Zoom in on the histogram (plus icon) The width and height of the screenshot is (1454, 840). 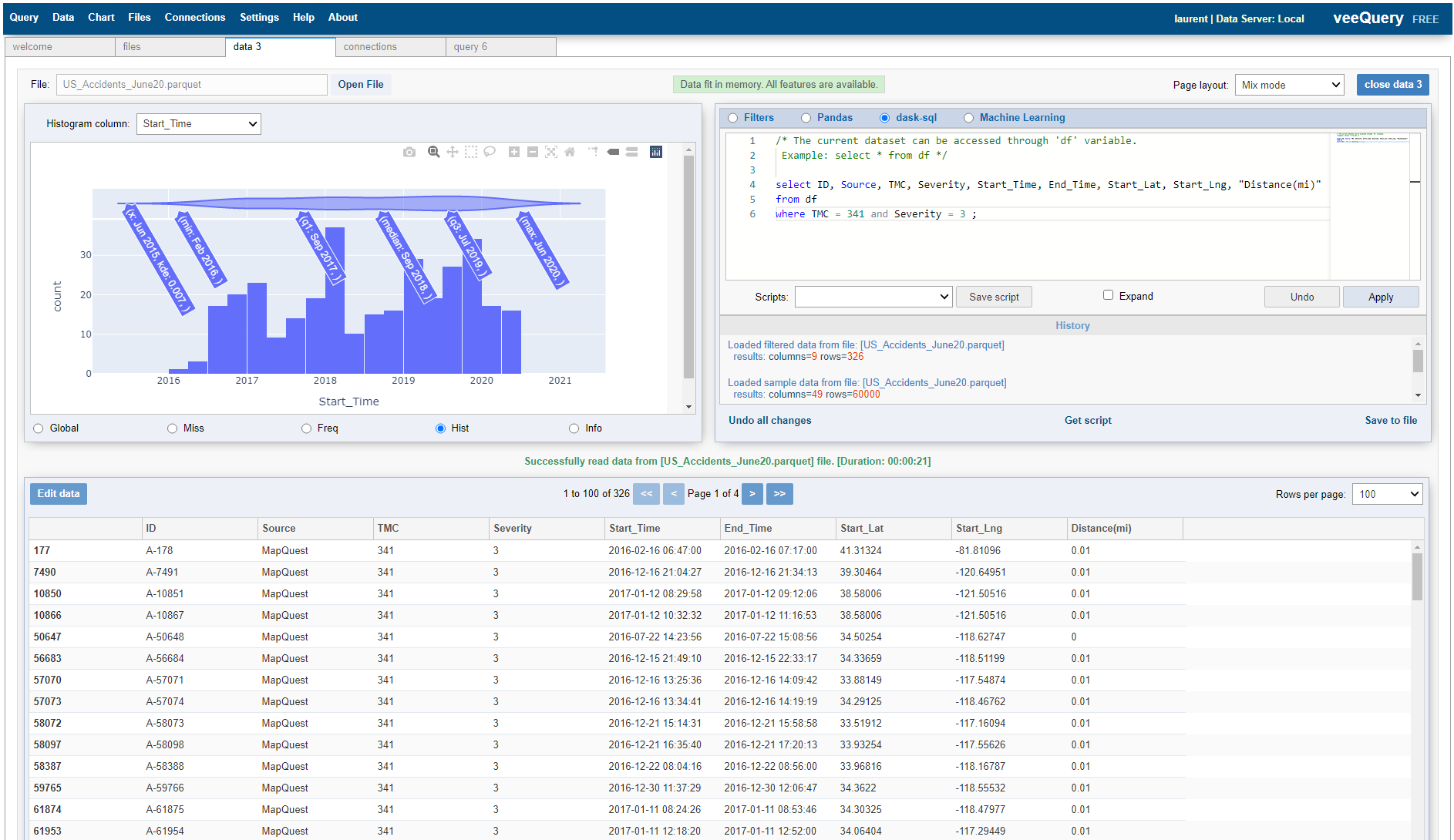tap(514, 152)
